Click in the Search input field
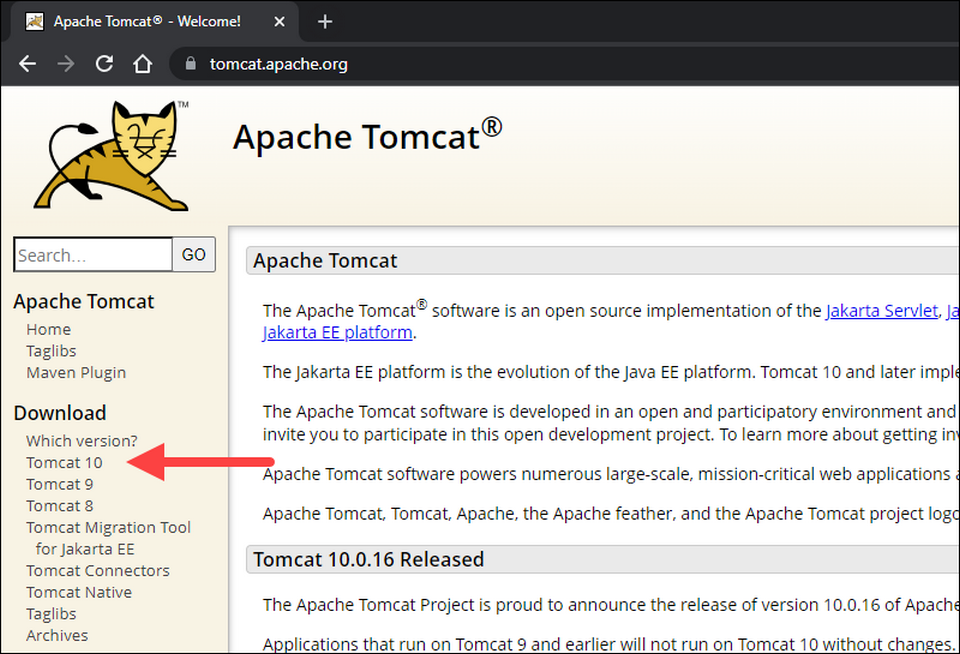Viewport: 960px width, 654px height. pos(93,255)
